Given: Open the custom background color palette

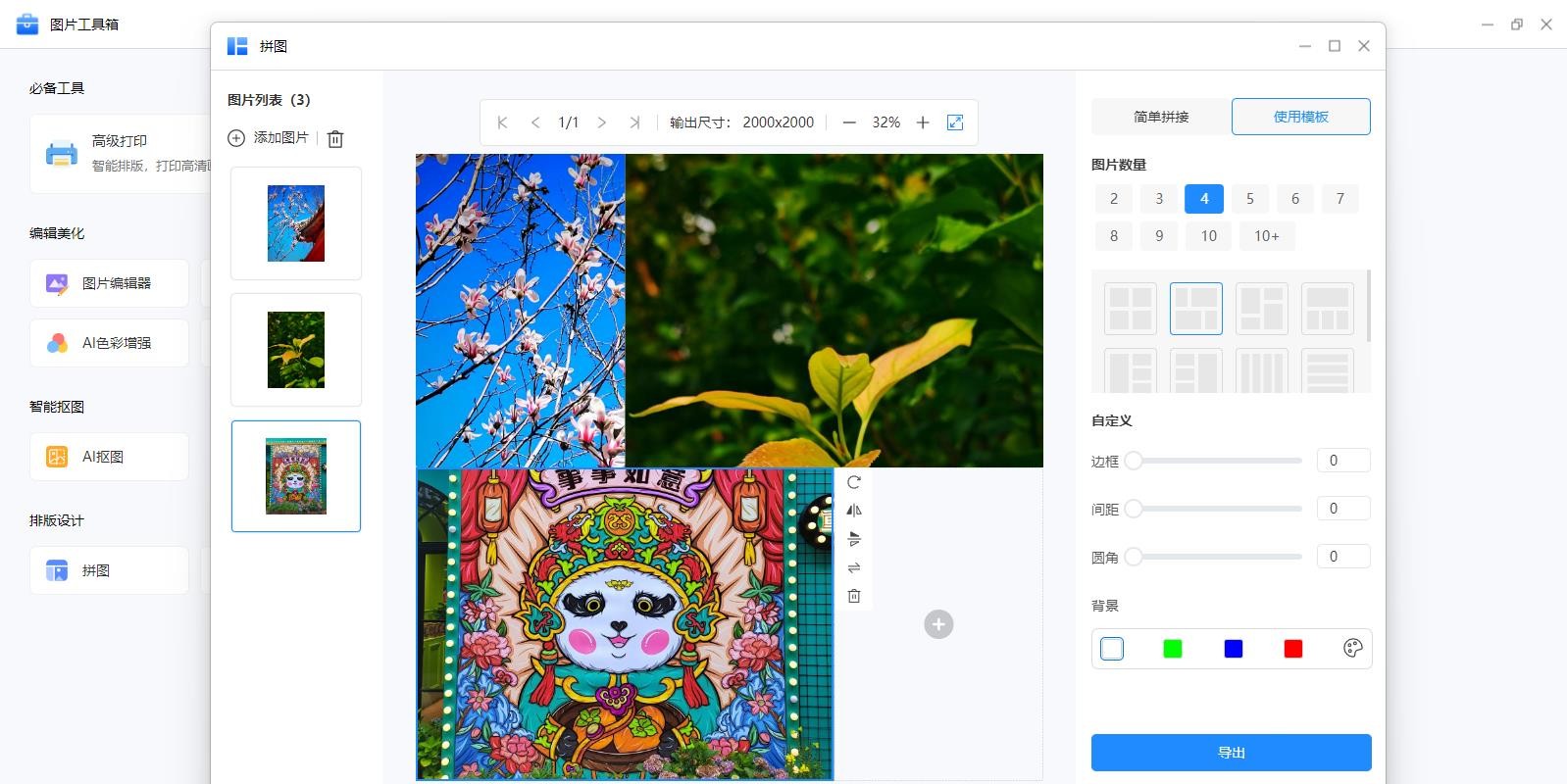Looking at the screenshot, I should click(1352, 649).
